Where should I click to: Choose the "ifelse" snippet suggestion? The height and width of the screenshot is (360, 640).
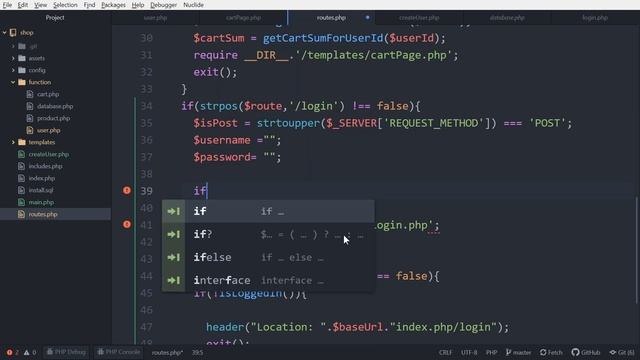pyautogui.click(x=268, y=257)
